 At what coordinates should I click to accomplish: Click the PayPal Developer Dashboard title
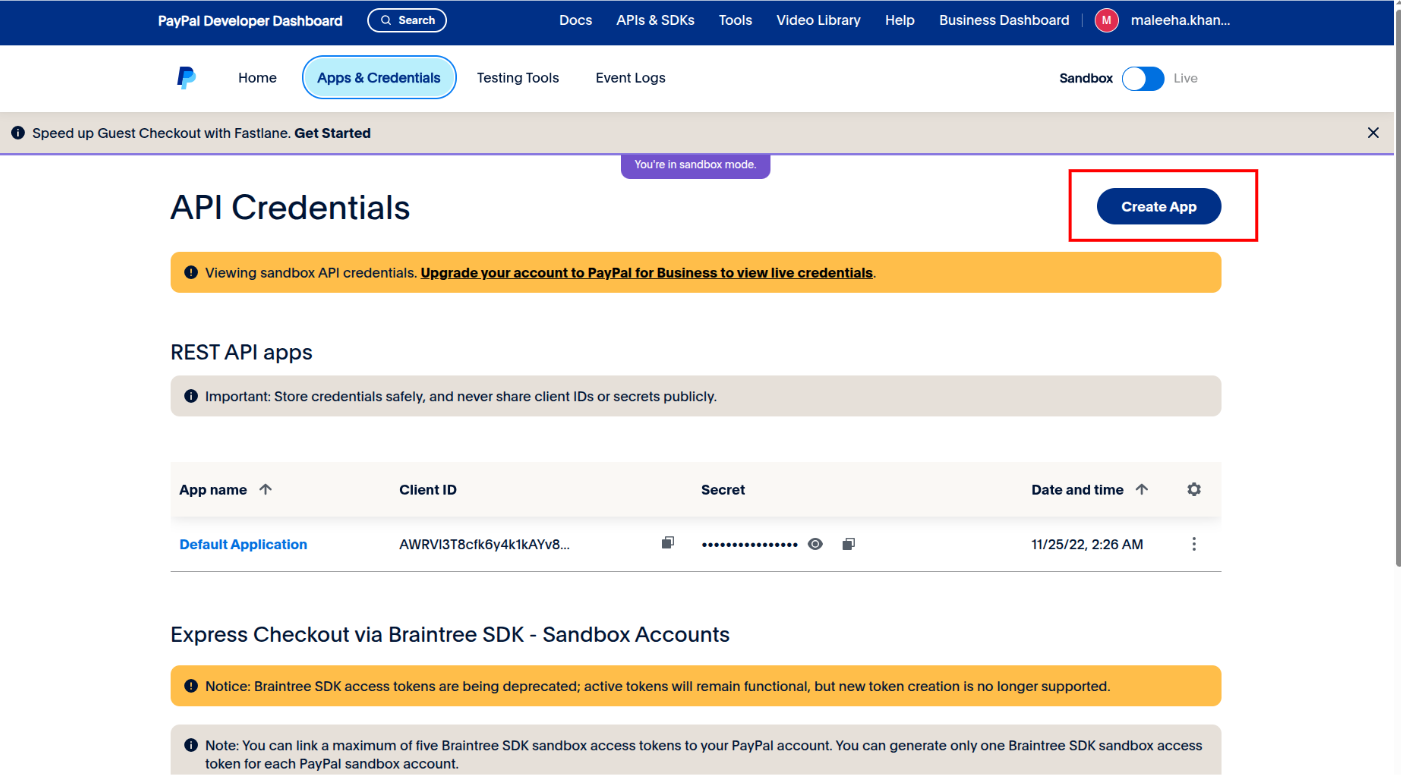[250, 20]
